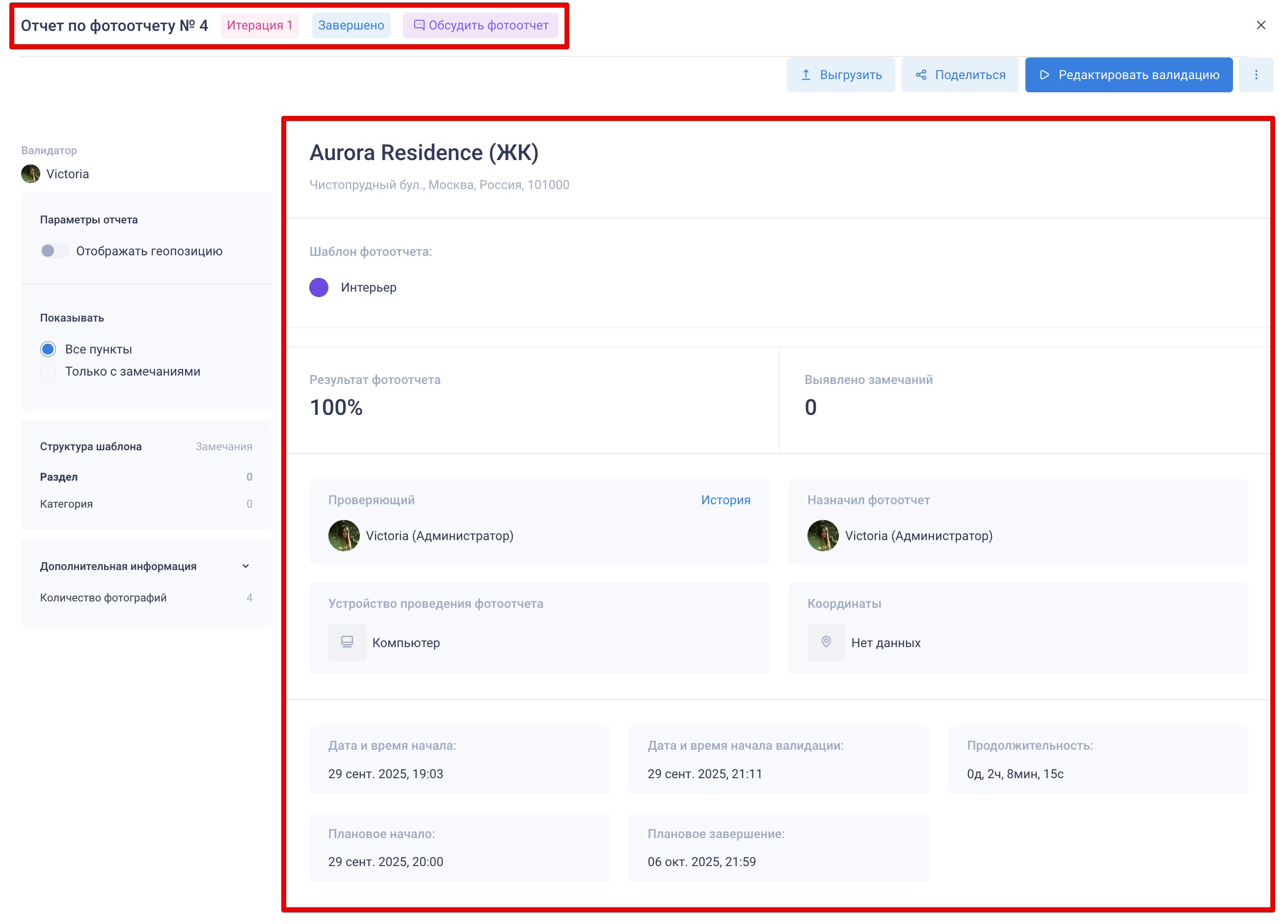Click Victoria's validator avatar in the sidebar
This screenshot has height=924, width=1288.
point(30,174)
